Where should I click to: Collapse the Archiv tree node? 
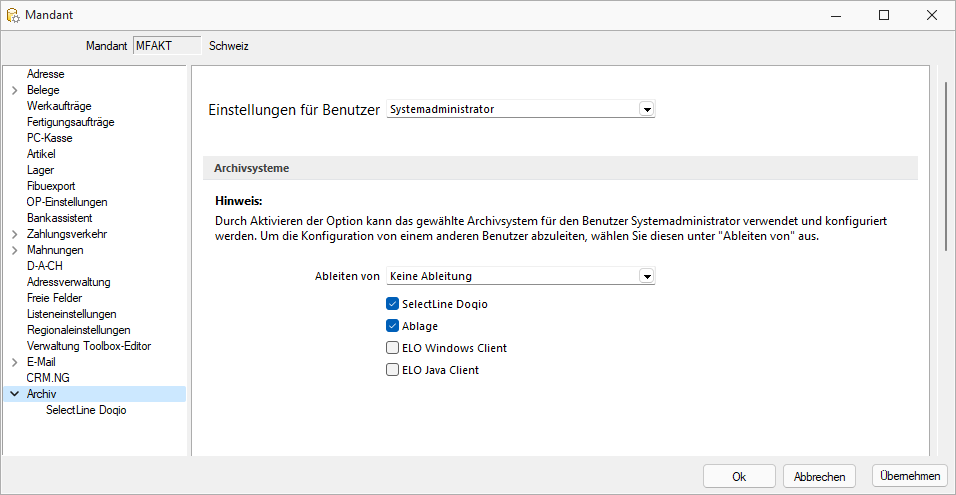pyautogui.click(x=15, y=394)
